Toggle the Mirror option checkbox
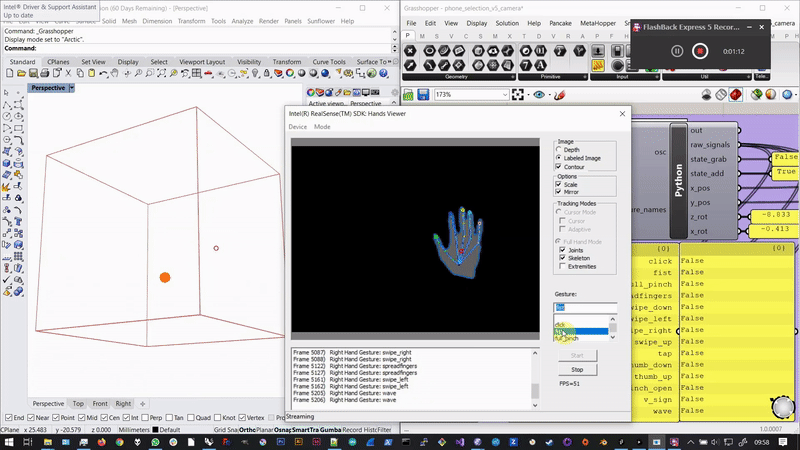800x450 pixels. tap(560, 192)
